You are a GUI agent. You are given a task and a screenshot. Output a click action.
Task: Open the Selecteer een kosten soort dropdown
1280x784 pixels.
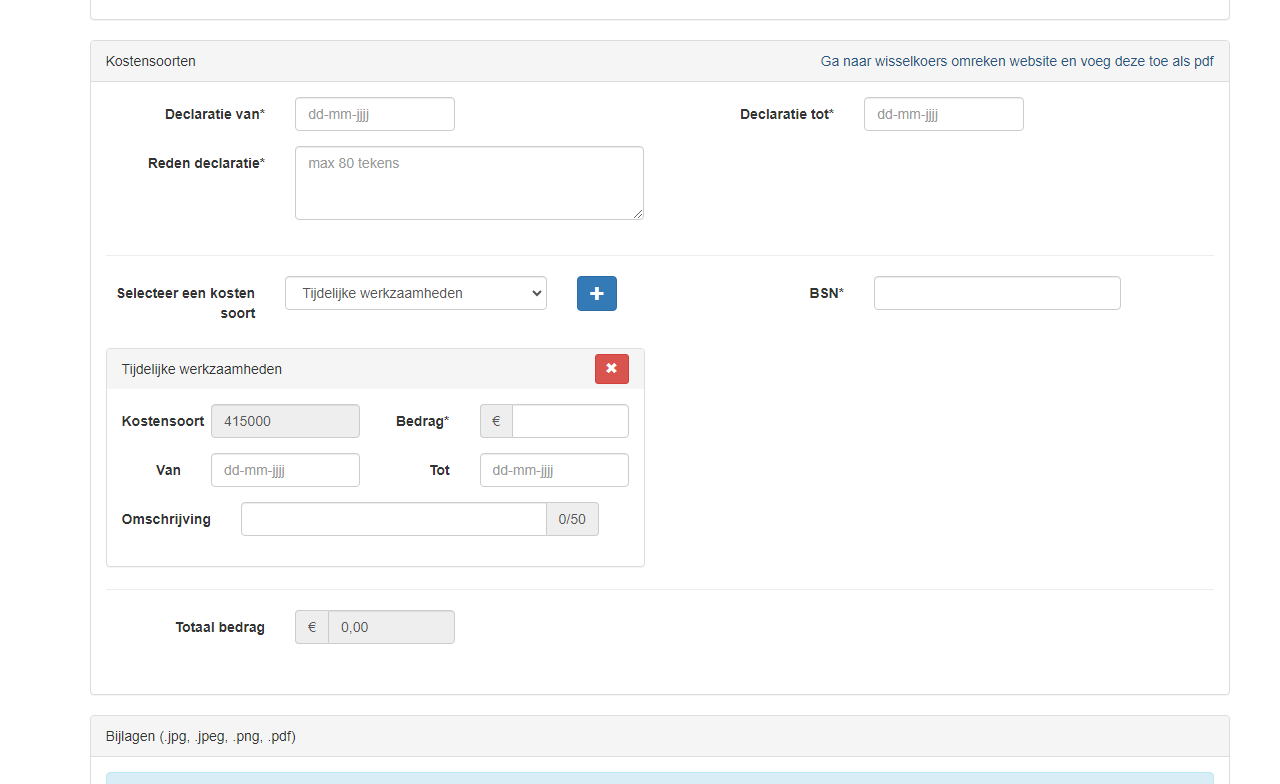[x=415, y=293]
